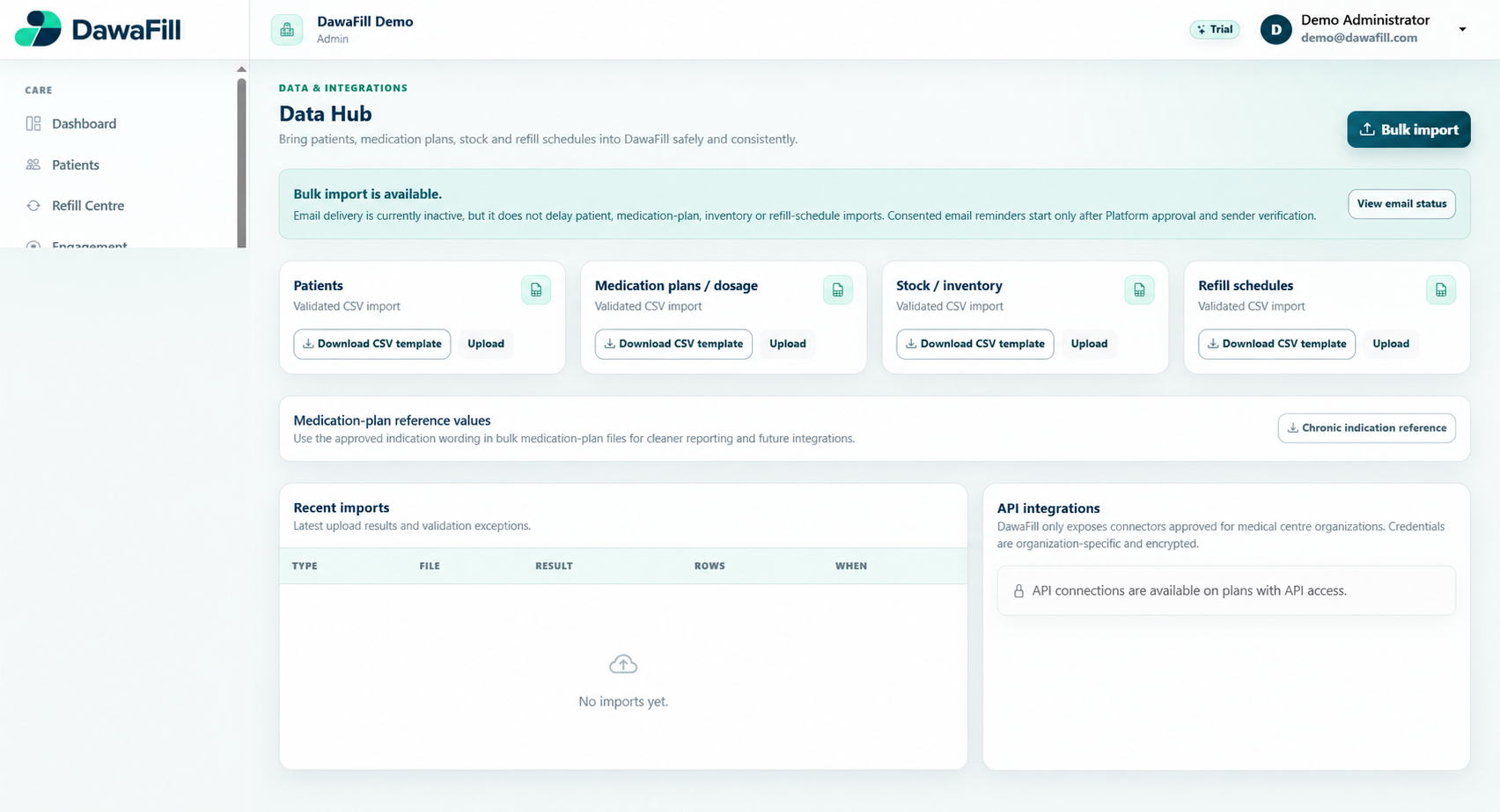Click the RESULT column header
This screenshot has height=812, width=1500.
click(554, 566)
